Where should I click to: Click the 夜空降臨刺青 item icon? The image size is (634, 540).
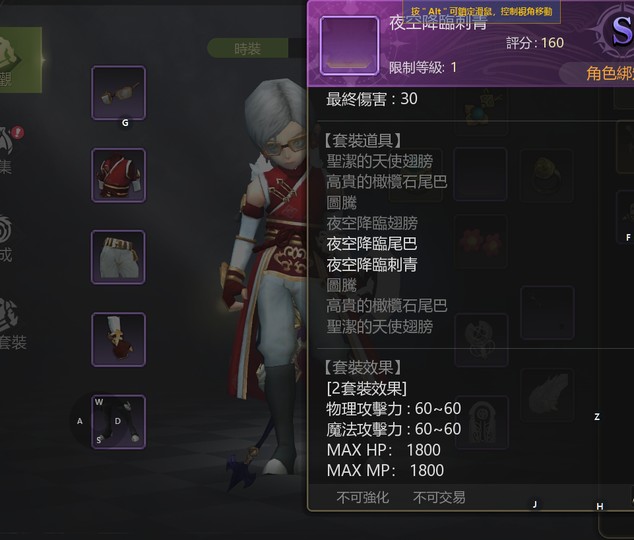tap(350, 45)
